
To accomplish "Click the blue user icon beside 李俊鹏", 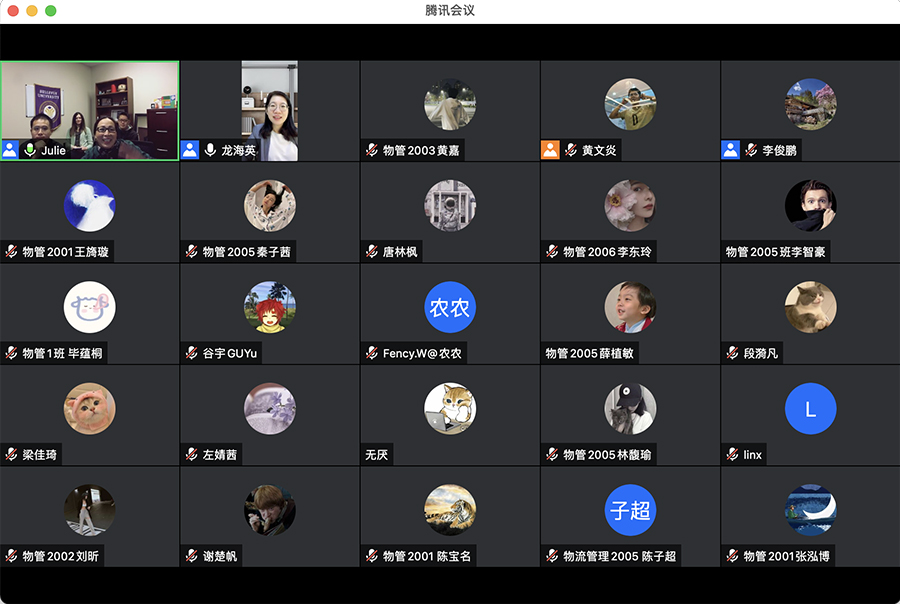I will tap(731, 150).
